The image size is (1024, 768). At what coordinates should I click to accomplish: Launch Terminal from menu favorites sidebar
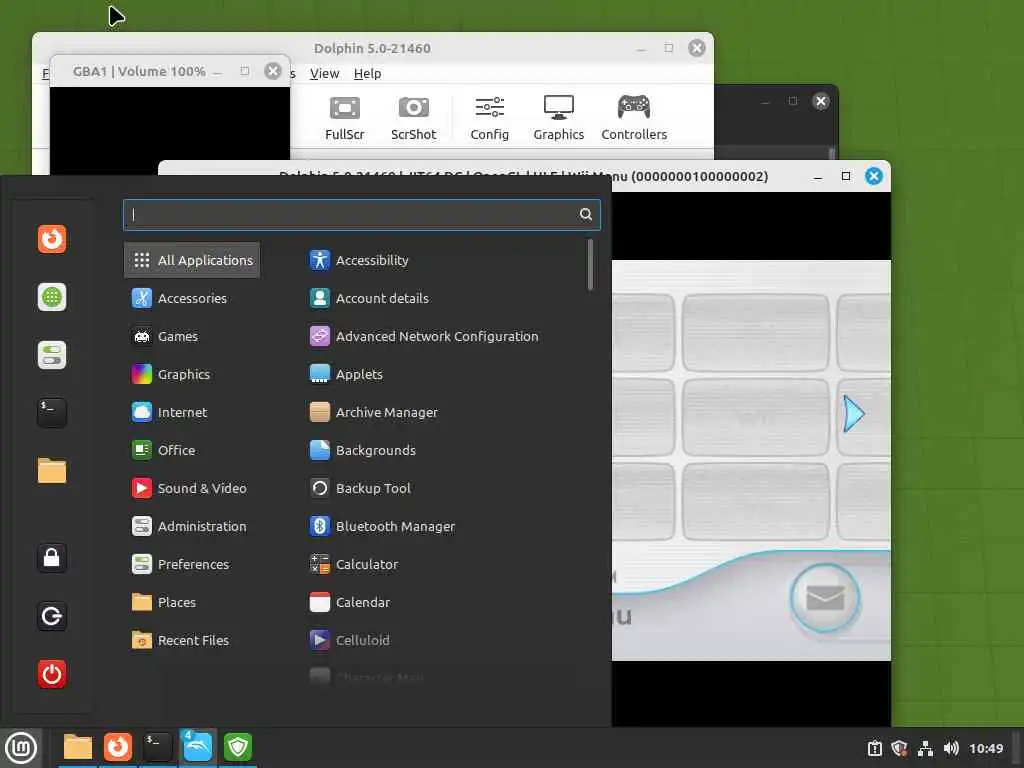[52, 413]
